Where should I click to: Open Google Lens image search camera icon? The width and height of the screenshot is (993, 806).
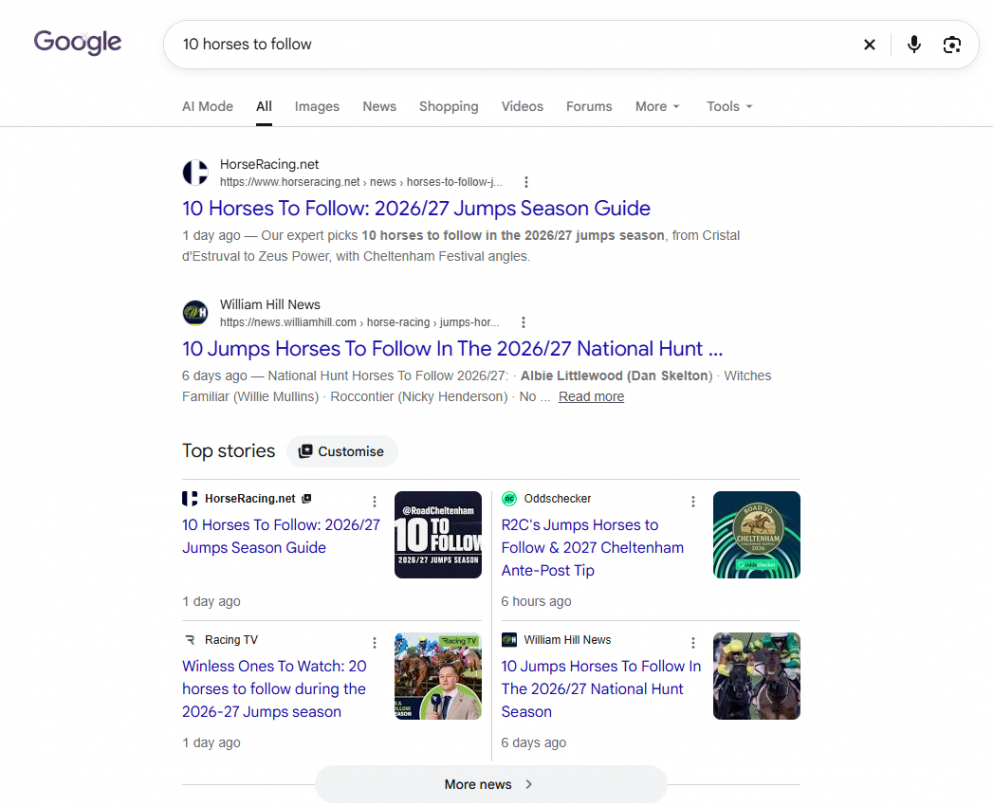point(952,44)
